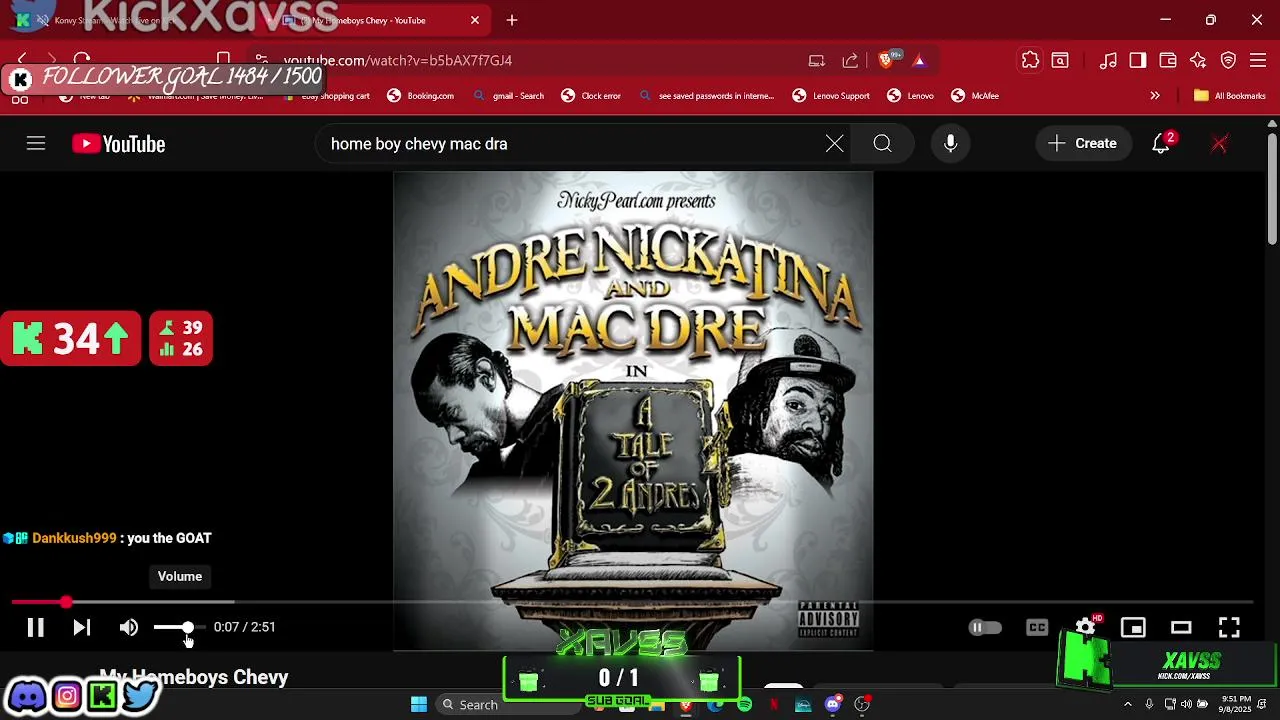Open YouTube notifications bell
Screen dimensions: 1280x720
[x=1162, y=143]
